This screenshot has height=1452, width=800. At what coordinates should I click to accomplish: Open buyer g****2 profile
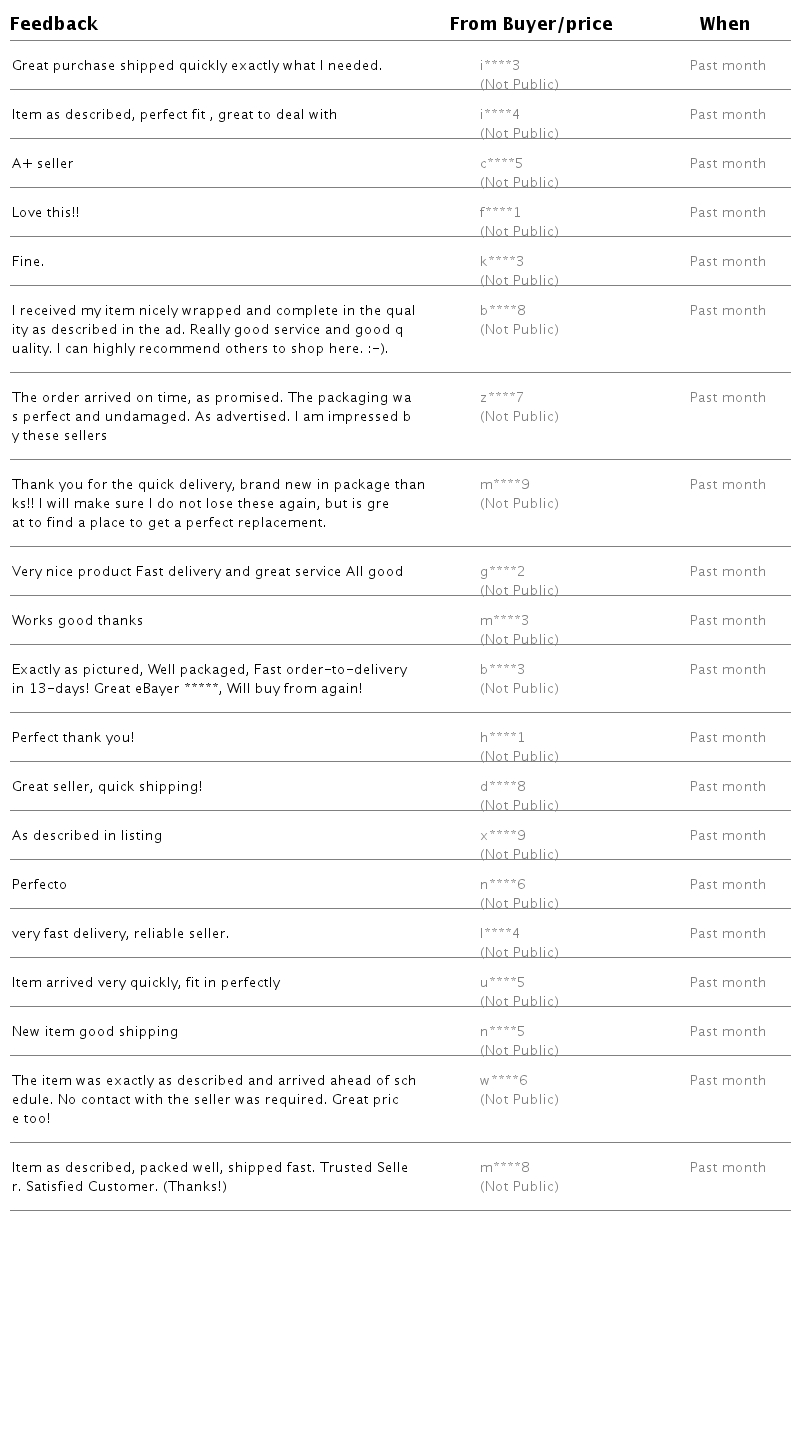[502, 572]
